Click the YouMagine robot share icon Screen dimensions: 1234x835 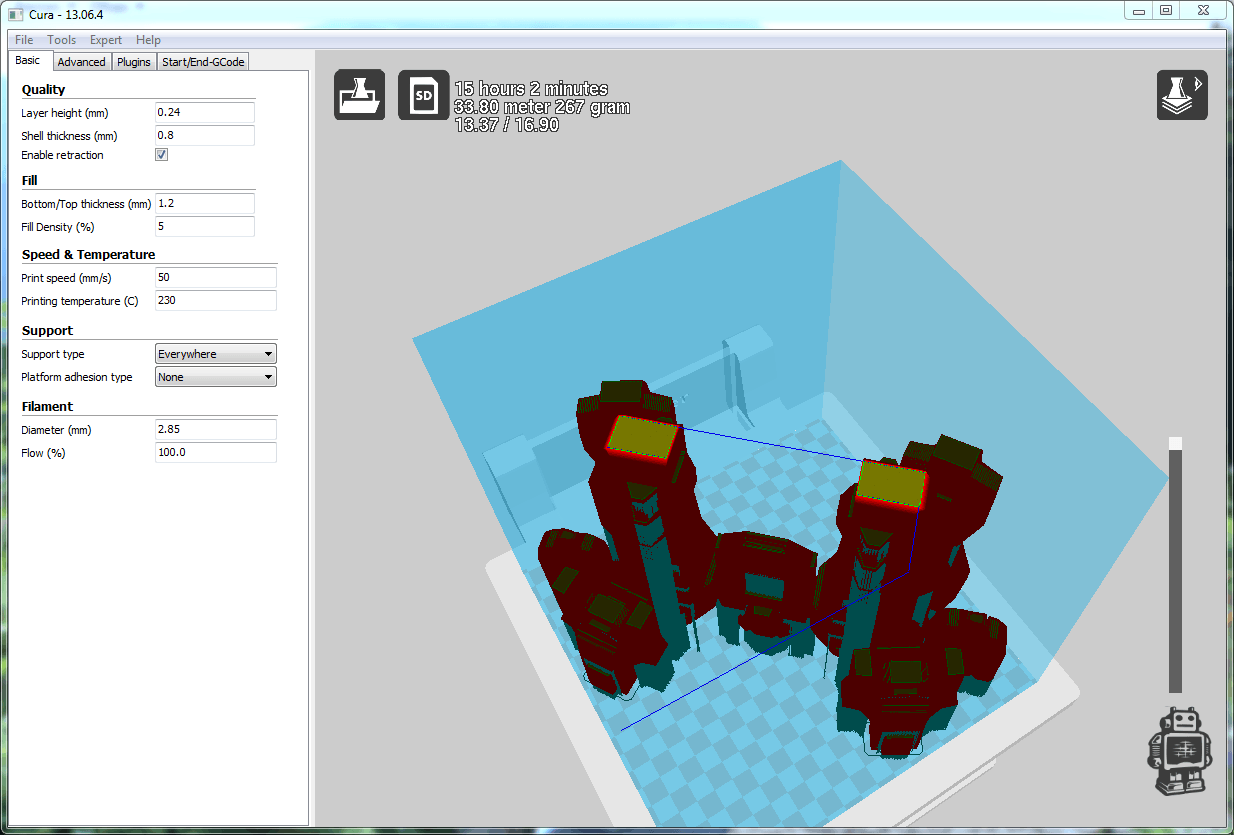click(x=1179, y=753)
